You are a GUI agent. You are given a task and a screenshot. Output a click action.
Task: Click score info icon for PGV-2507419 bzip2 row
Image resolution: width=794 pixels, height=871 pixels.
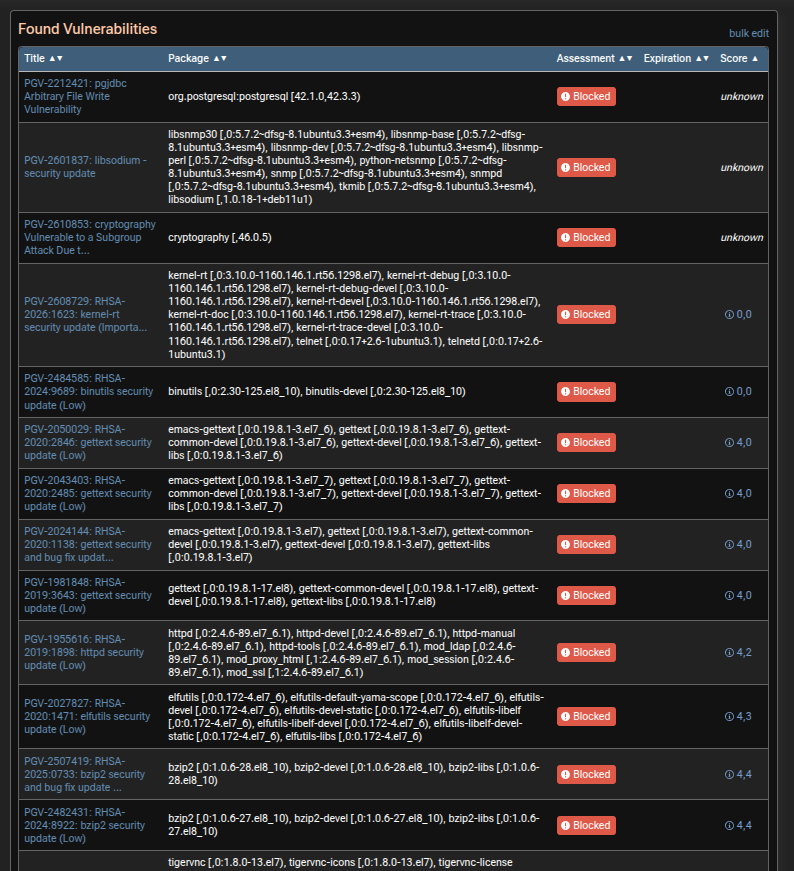729,774
